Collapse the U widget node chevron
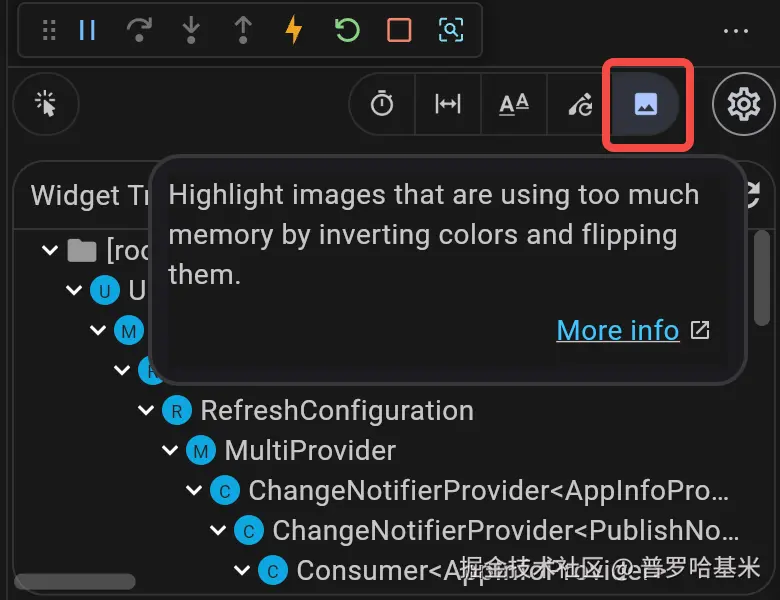The image size is (780, 600). pos(74,290)
